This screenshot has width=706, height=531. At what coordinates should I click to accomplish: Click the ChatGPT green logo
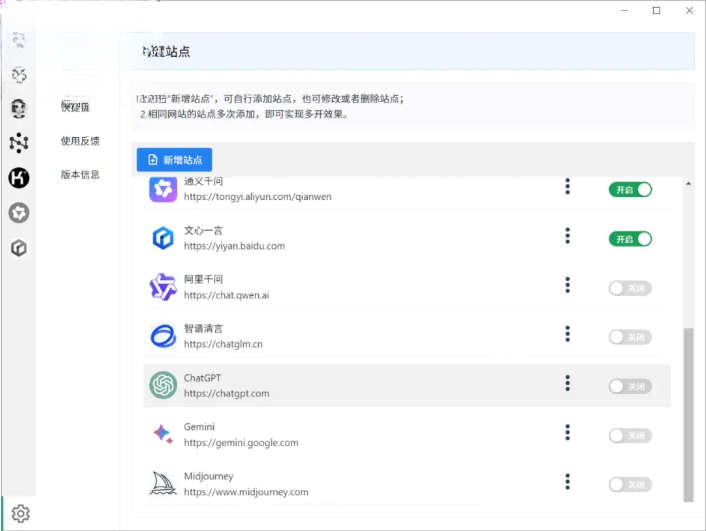tap(163, 385)
